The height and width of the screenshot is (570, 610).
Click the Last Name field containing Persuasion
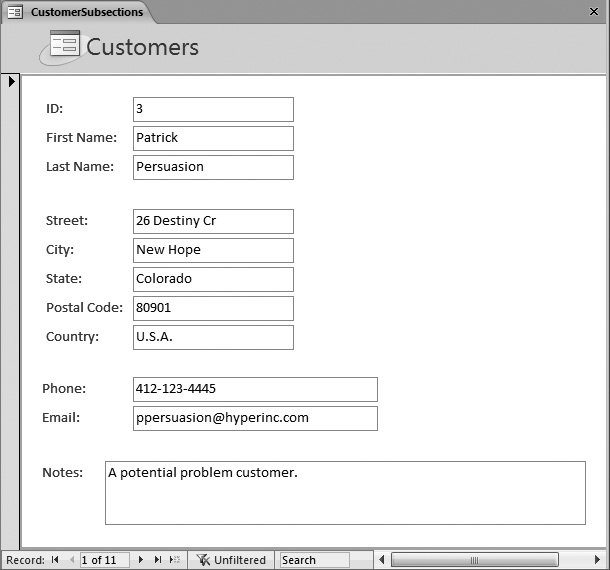click(213, 167)
